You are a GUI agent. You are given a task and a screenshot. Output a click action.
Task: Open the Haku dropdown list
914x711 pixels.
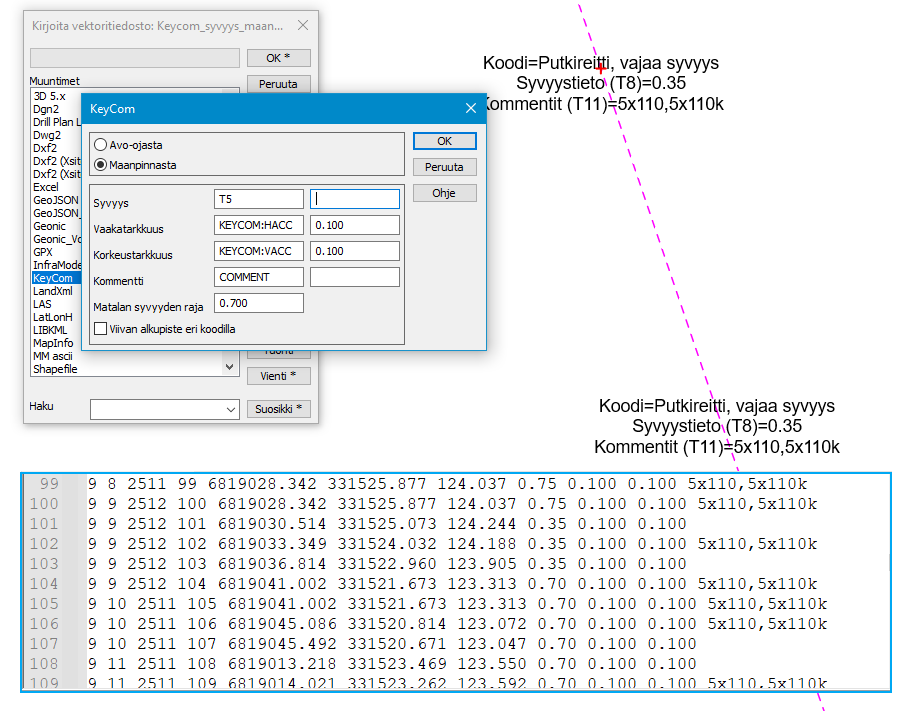[229, 409]
